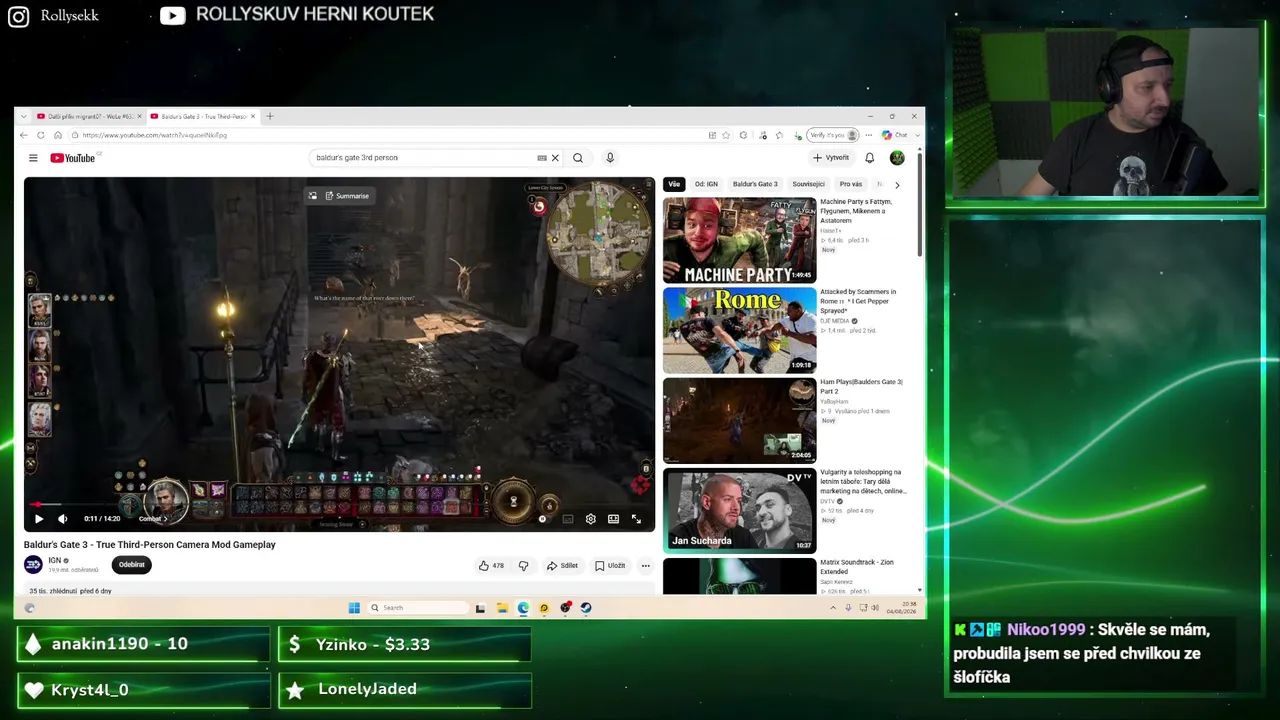Show hidden system tray icons chevron
The width and height of the screenshot is (1280, 720).
833,608
